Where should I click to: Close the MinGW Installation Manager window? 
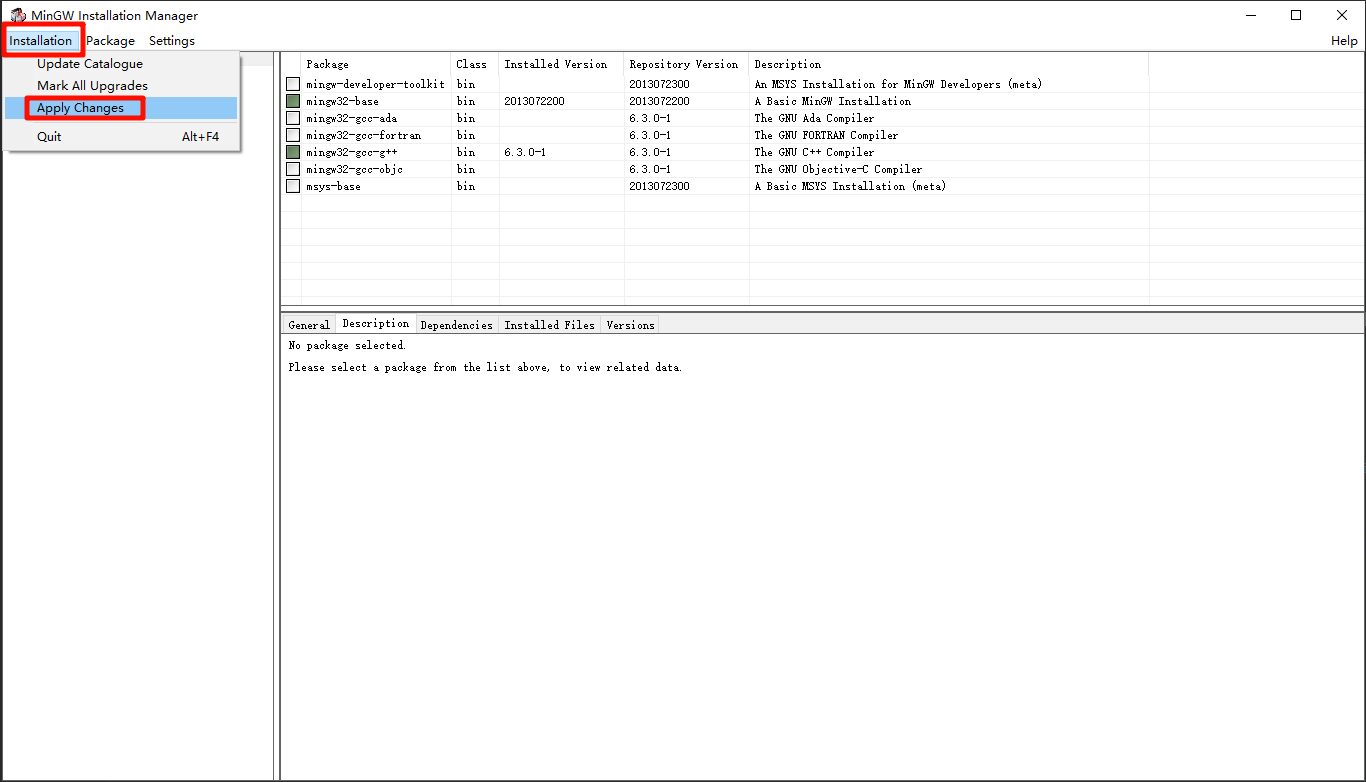1342,15
